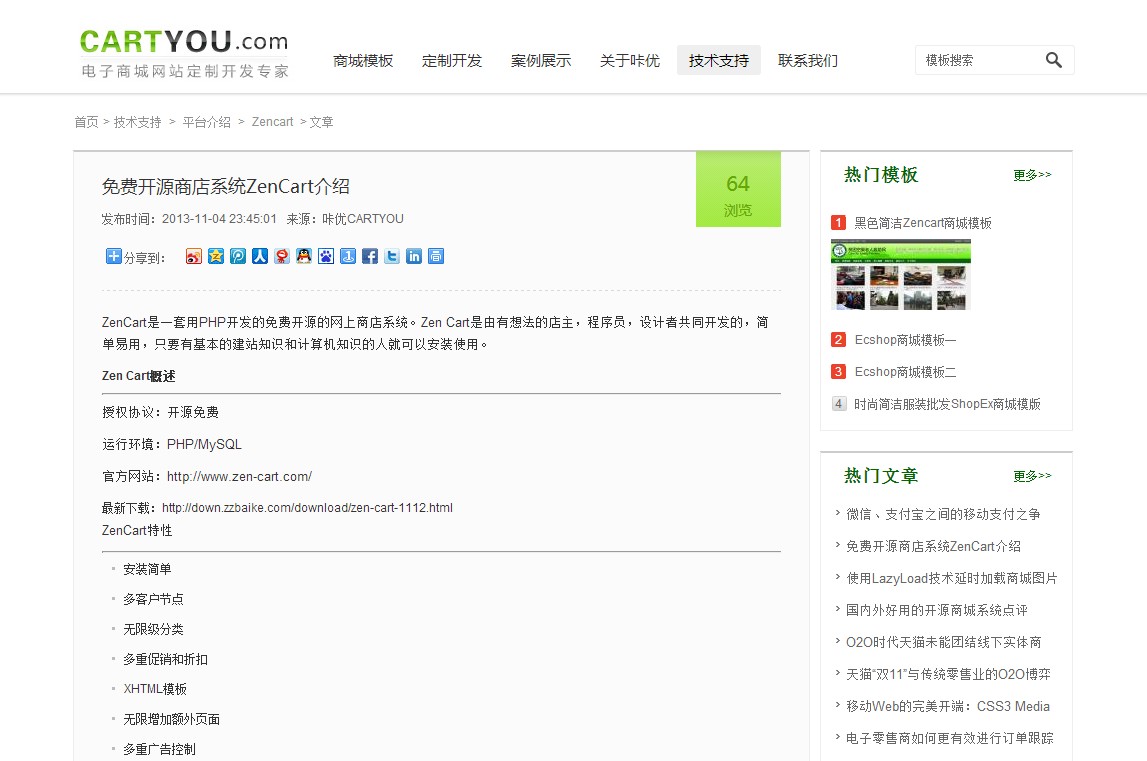Click list item XHTML模板

155,689
